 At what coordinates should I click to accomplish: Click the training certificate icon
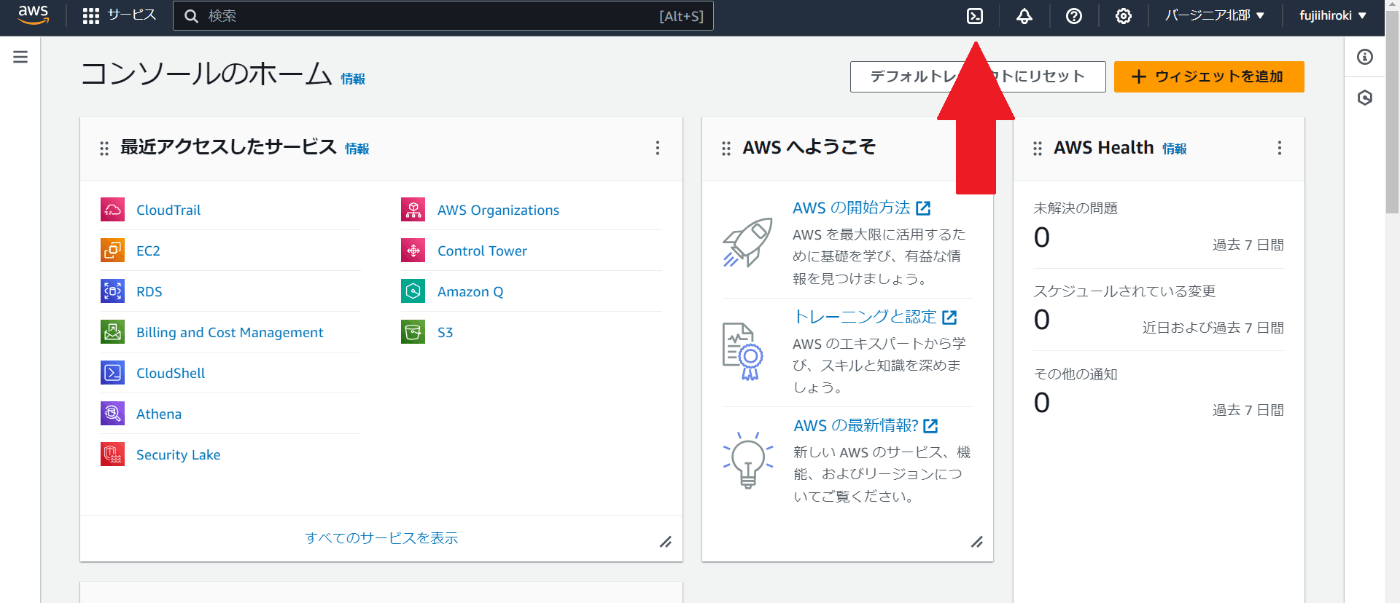click(x=744, y=351)
